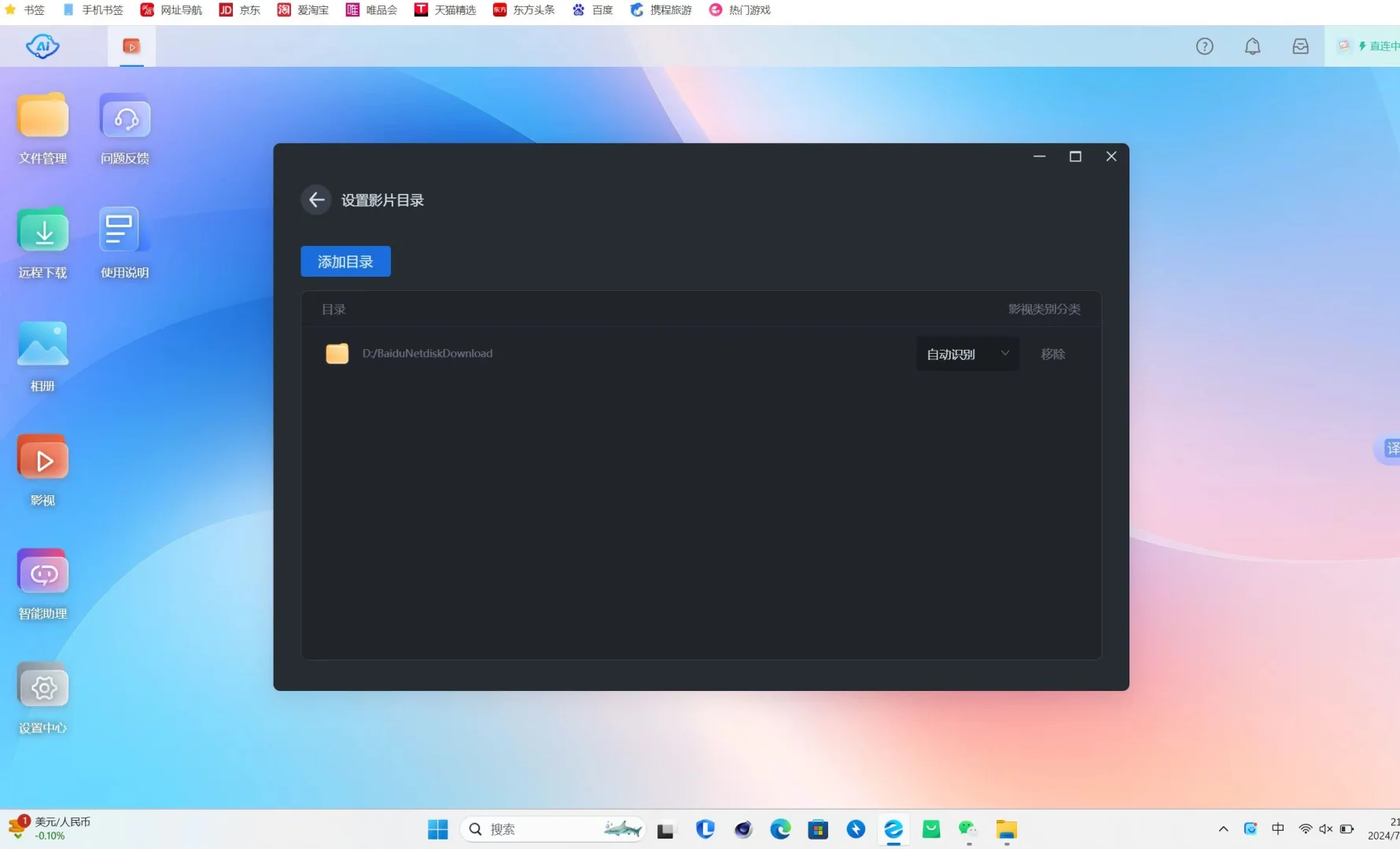Screen dimensions: 1400x849
Task: Switch to the 影视 window tab
Action: [x=131, y=46]
